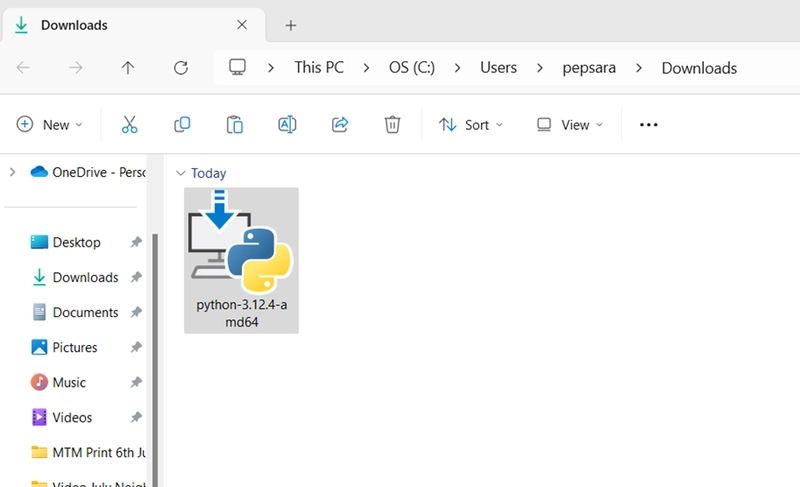Screen dimensions: 800x487
Task: Navigate to pepsara in breadcrumb
Action: click(x=589, y=67)
